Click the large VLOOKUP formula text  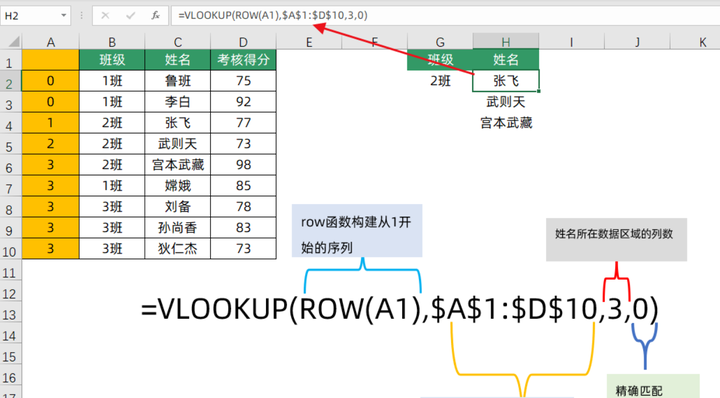pyautogui.click(x=399, y=308)
